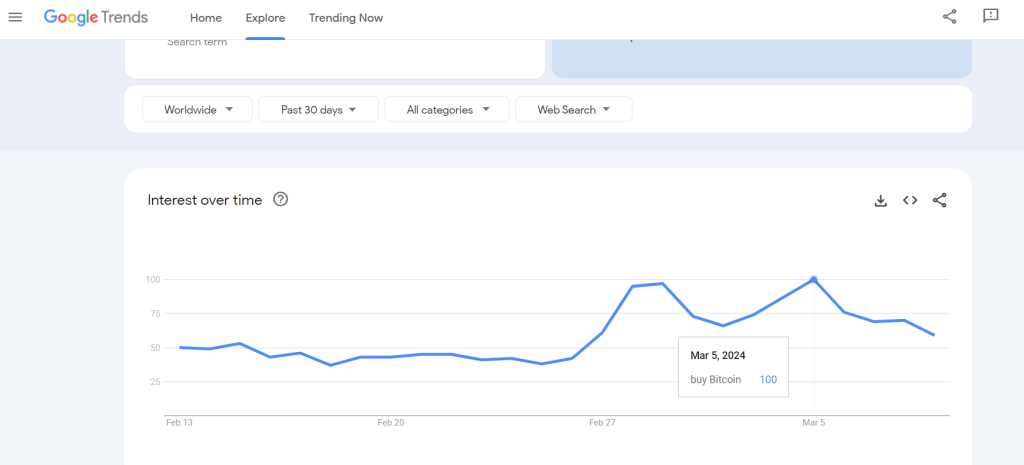Click the Mar 5 axis label
Screen dimensions: 1024x465
814,423
